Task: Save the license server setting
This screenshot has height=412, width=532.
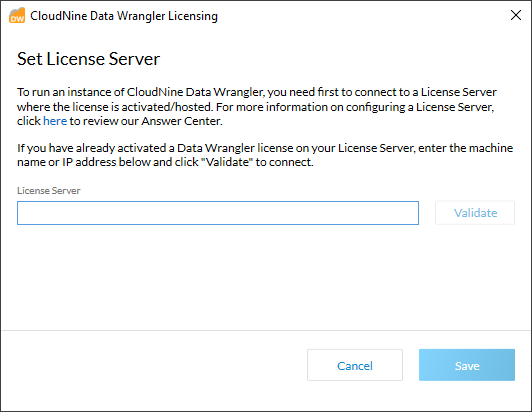Action: coord(467,365)
